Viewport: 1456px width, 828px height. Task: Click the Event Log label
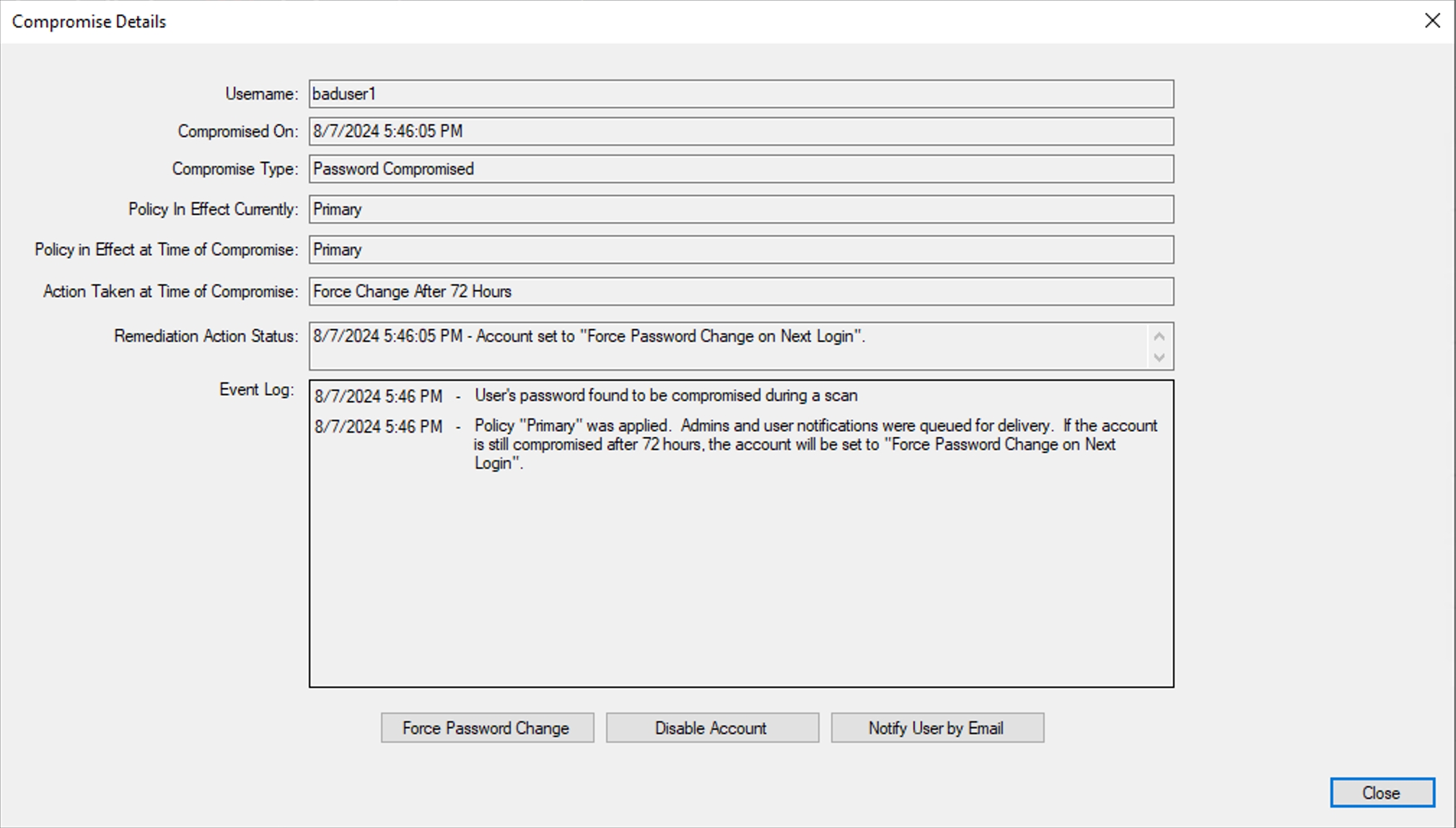tap(256, 389)
